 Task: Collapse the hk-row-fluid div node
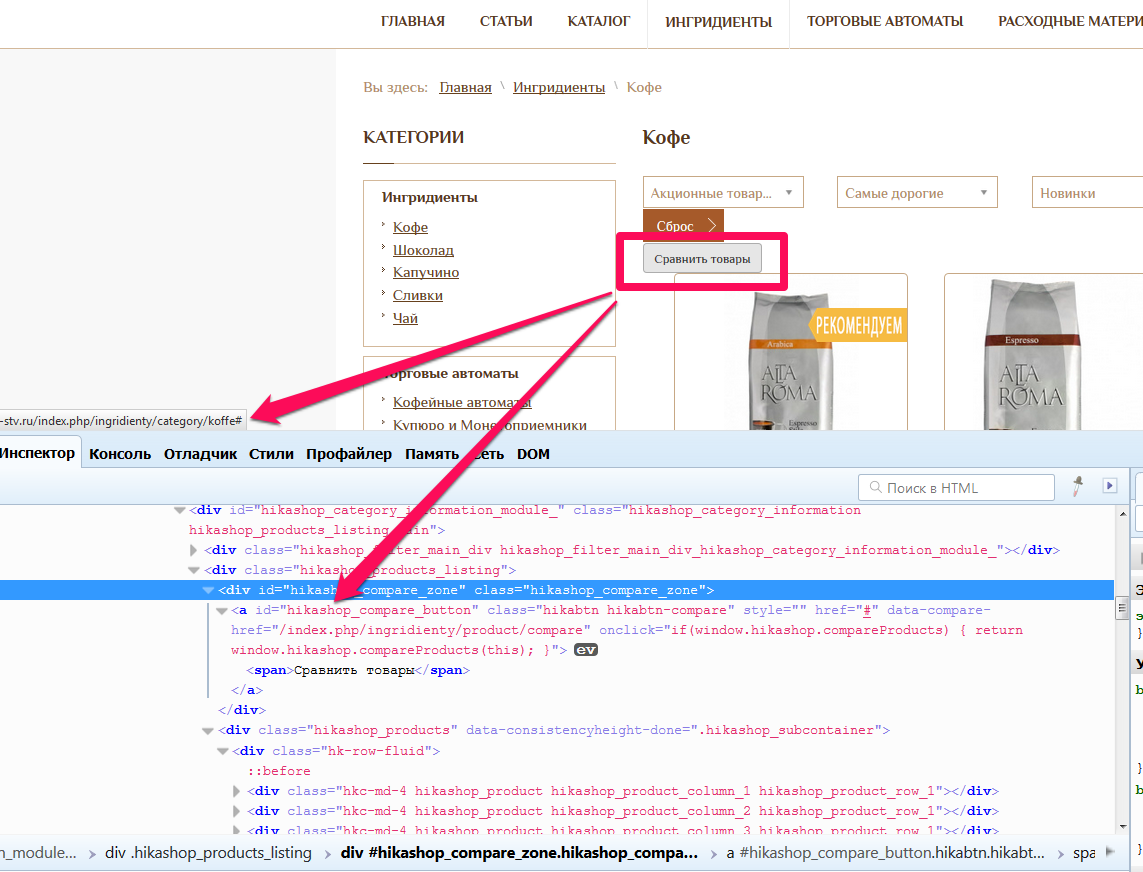(222, 751)
